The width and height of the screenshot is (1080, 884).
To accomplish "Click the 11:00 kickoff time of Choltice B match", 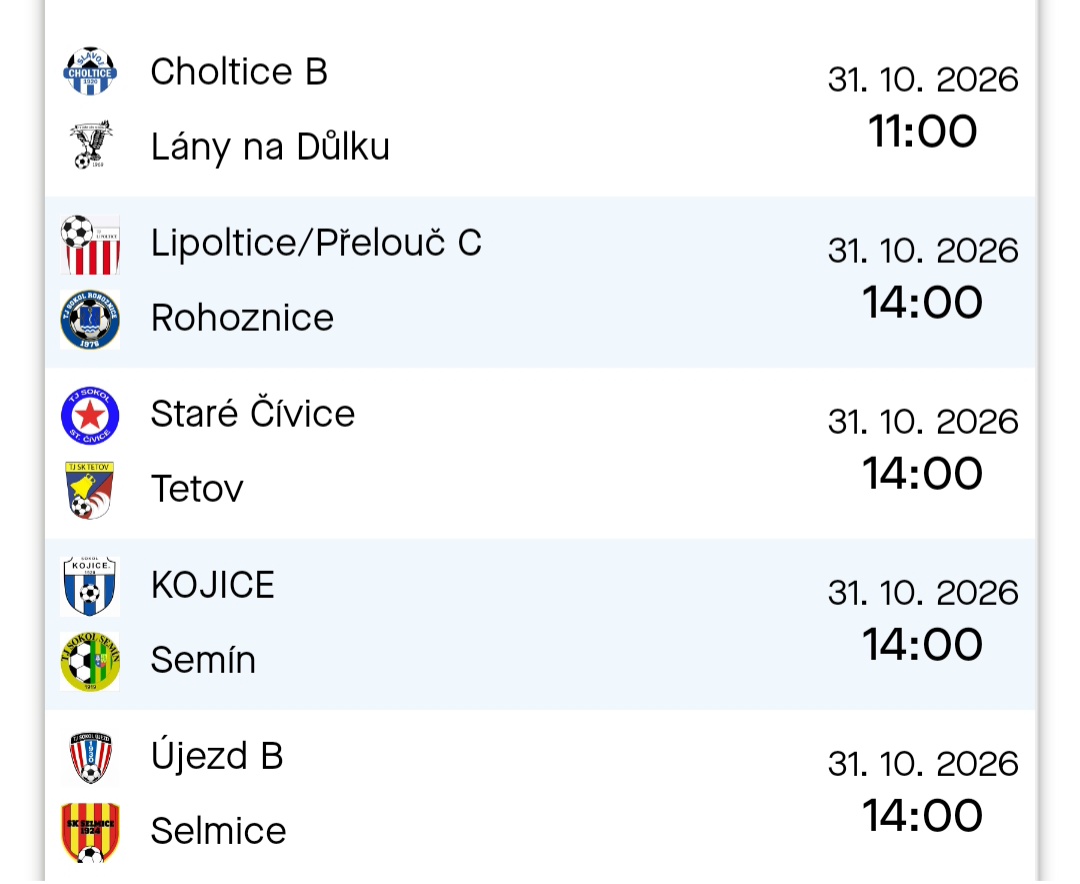I will pos(923,131).
